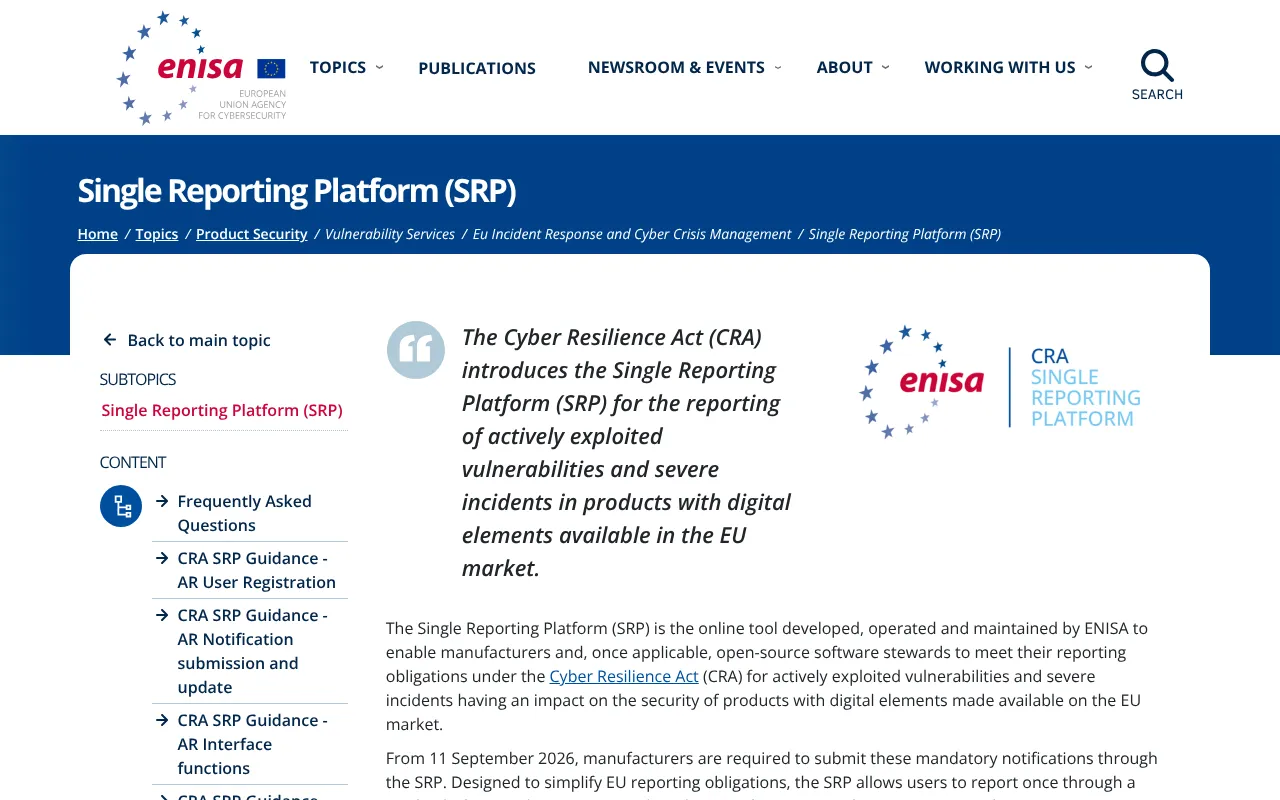Click the Single Reporting Platform (SRP) breadcrumb
The image size is (1280, 800).
(905, 234)
